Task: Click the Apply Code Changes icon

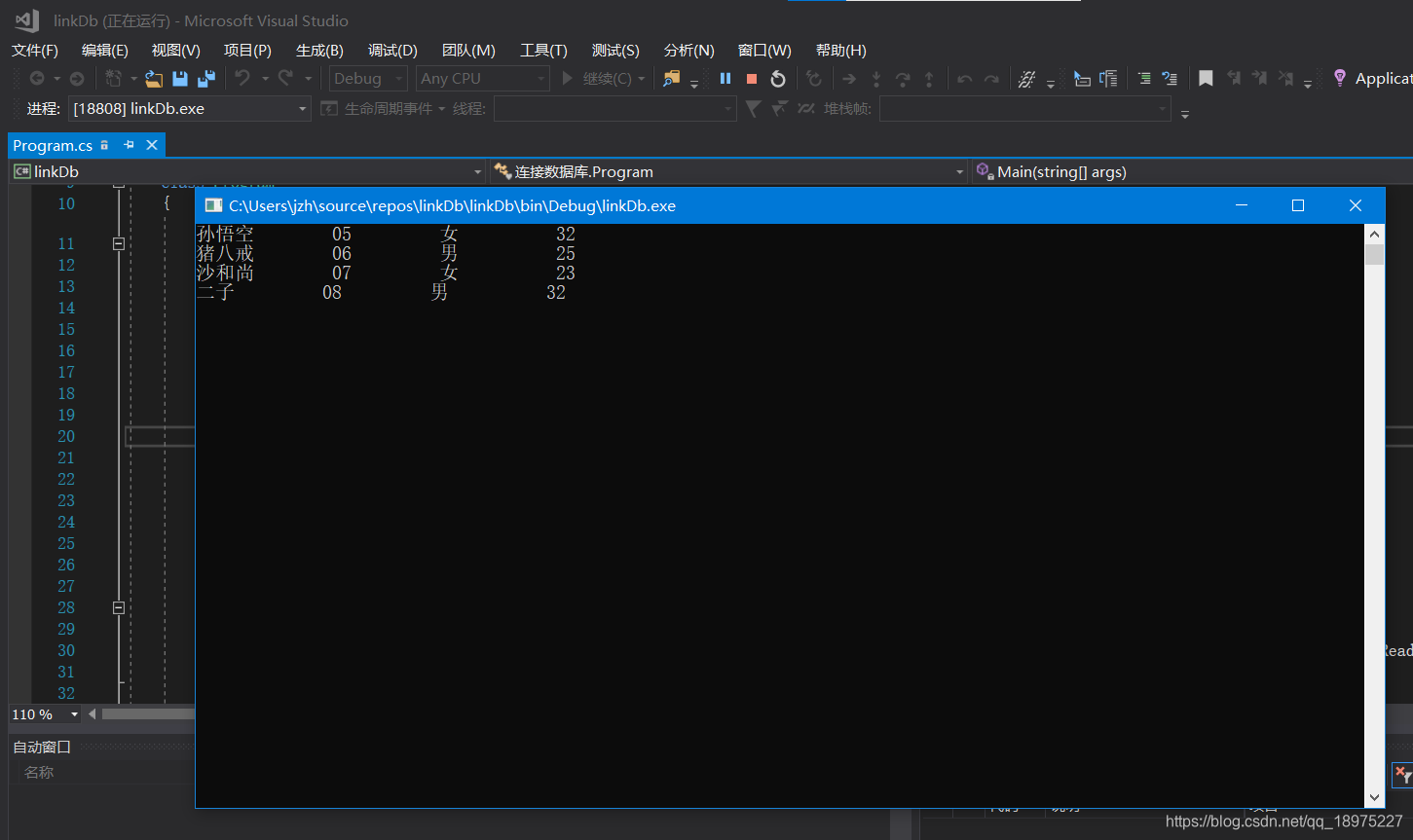Action: coord(814,79)
